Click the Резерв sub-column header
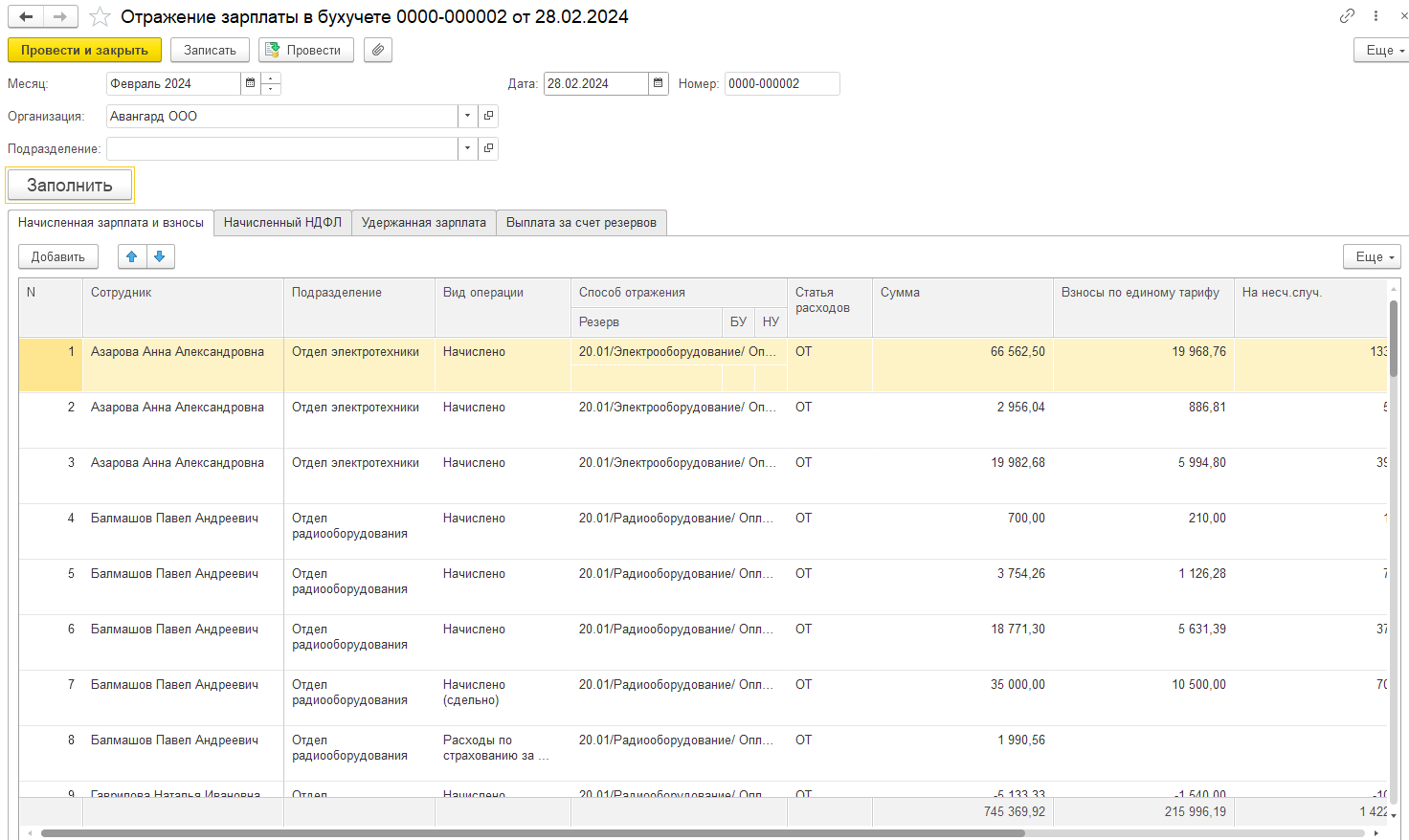 coord(647,321)
